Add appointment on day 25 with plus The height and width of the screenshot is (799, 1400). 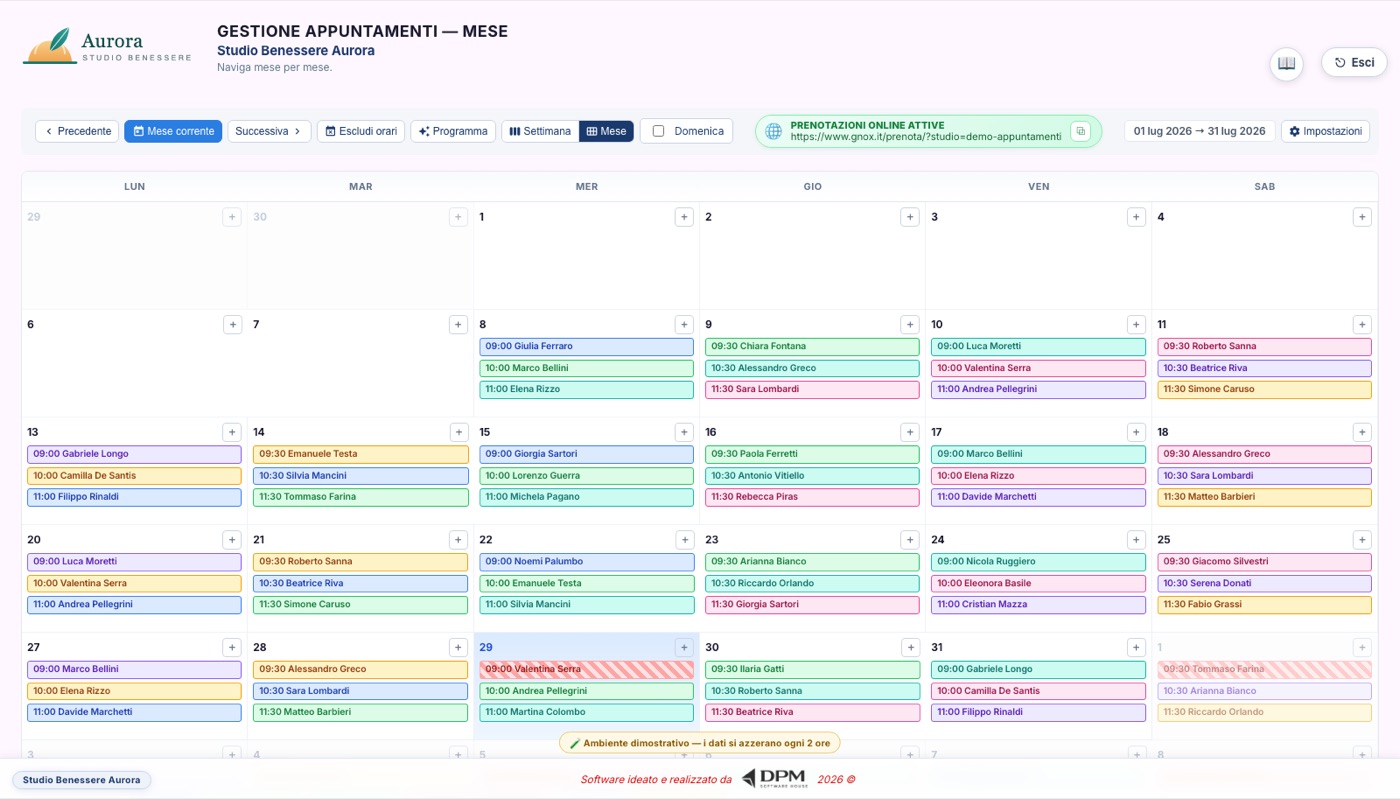[1362, 540]
